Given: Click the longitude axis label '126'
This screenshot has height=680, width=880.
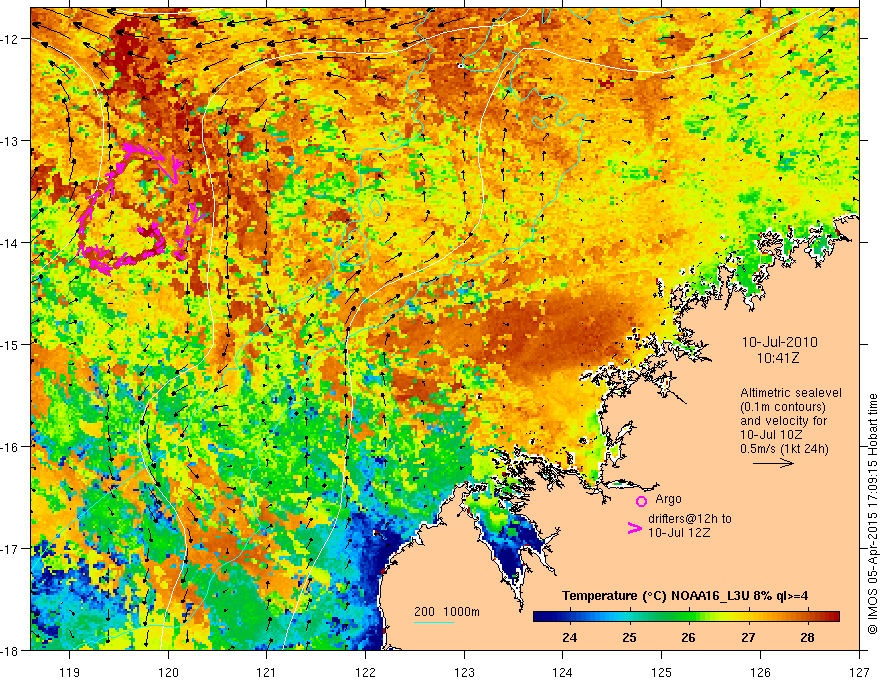Looking at the screenshot, I should [x=760, y=672].
